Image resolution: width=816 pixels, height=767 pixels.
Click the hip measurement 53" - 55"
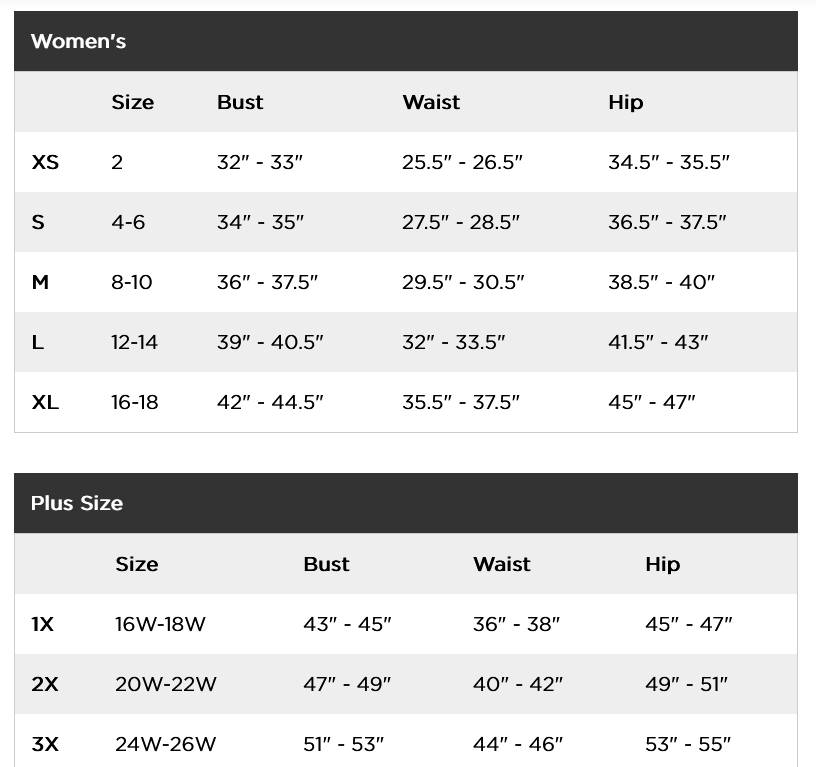point(688,744)
